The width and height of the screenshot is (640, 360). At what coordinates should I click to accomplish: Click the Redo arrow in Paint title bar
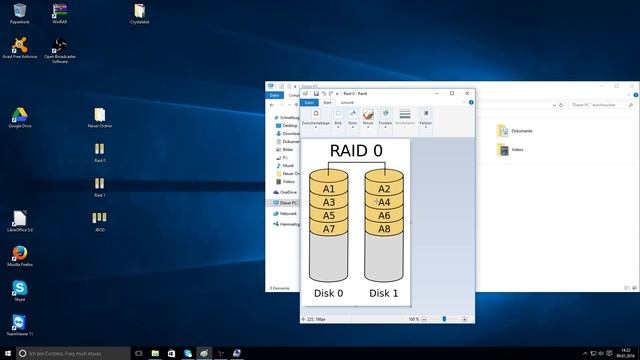(x=331, y=93)
